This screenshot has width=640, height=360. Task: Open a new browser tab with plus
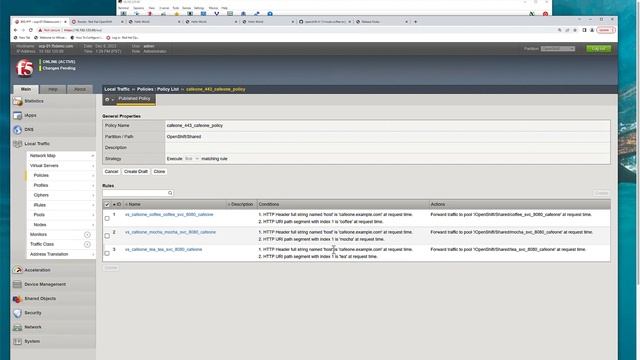click(416, 22)
